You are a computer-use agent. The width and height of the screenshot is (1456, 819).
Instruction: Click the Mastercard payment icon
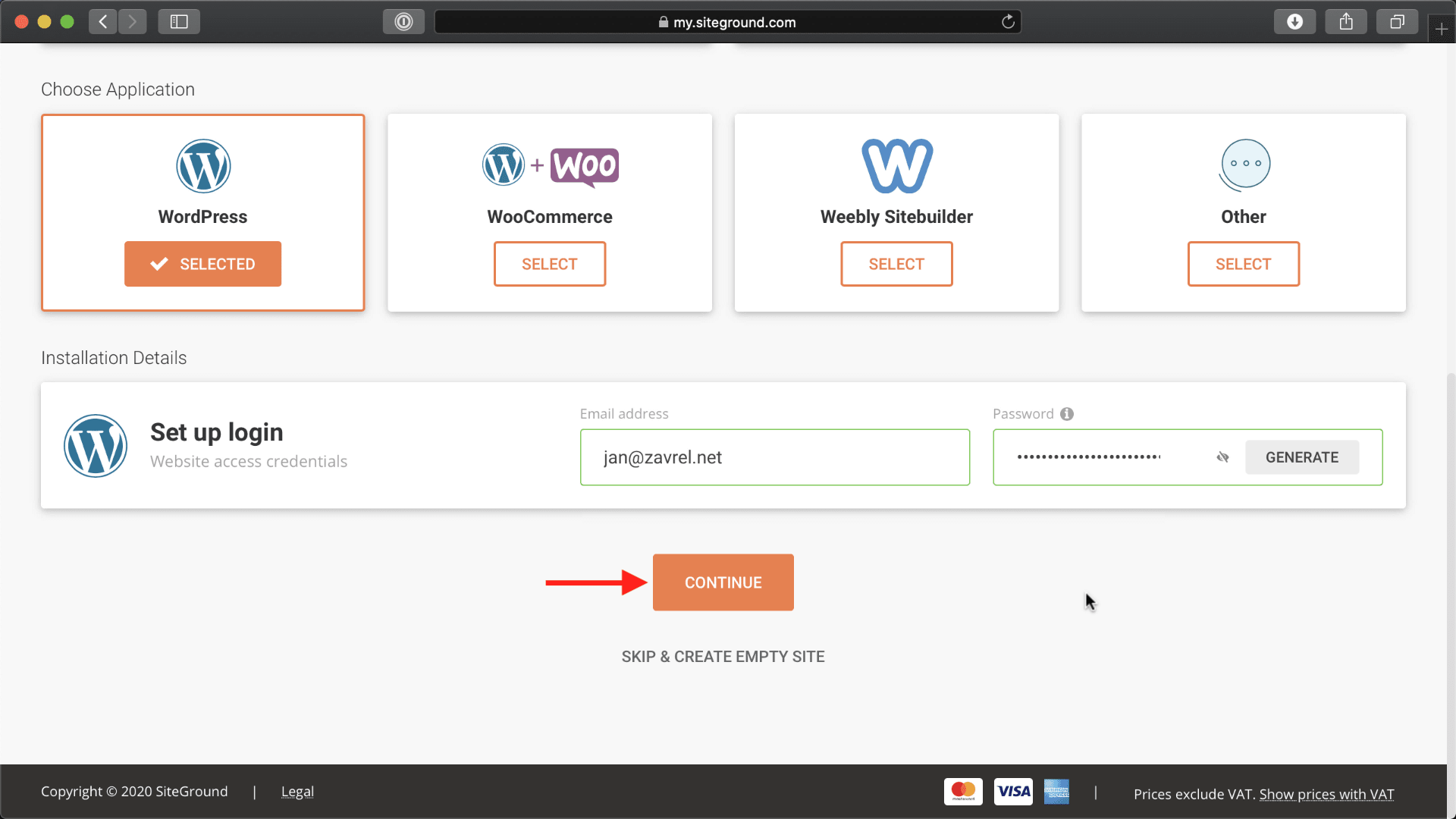click(963, 792)
